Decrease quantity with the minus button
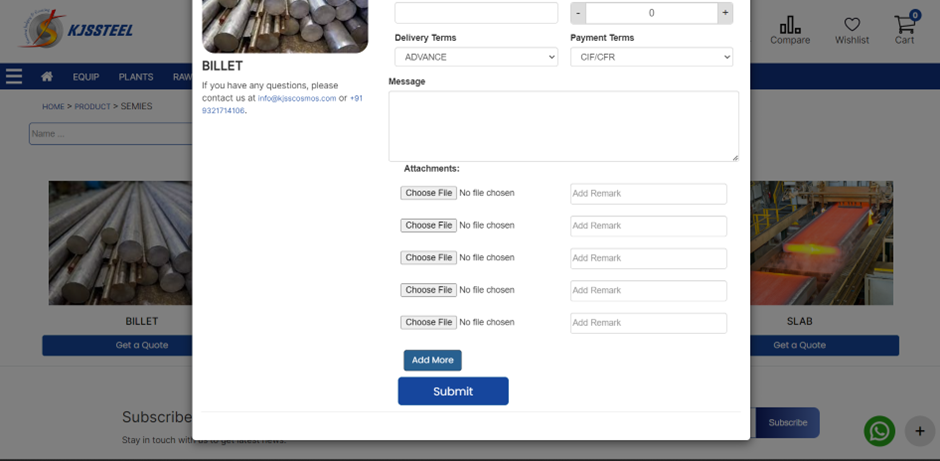Viewport: 940px width, 461px height. point(578,13)
